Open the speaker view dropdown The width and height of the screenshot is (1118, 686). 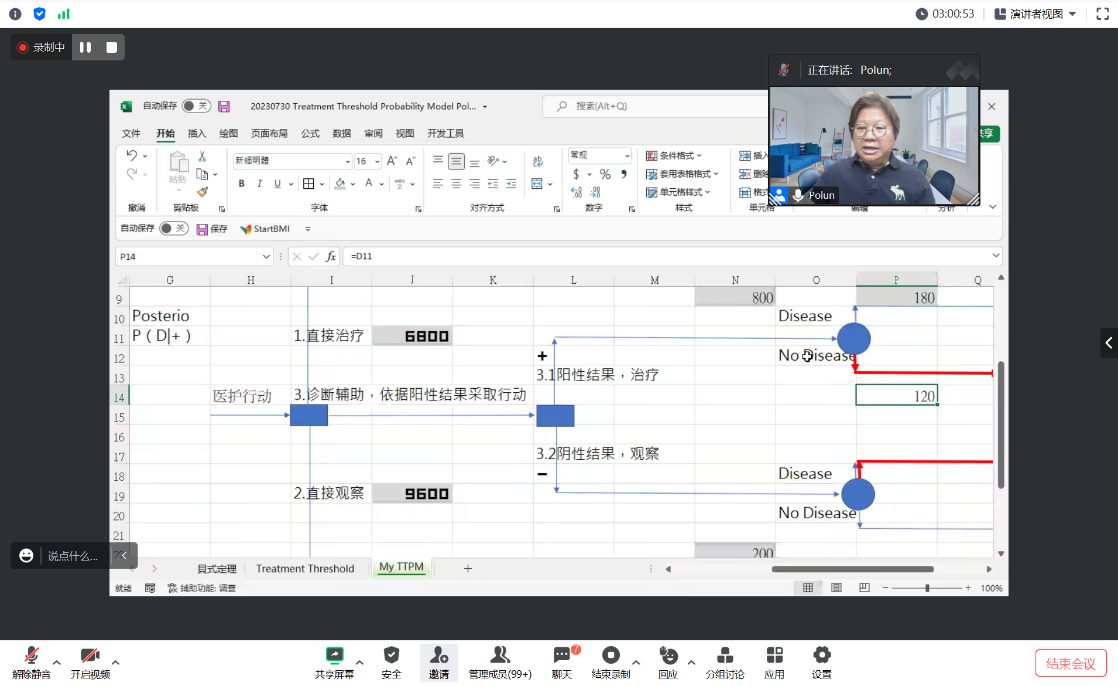coord(1073,14)
